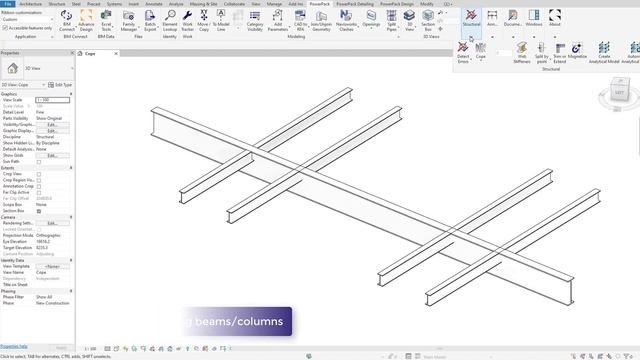Open the Work Tracker wrench tool
This screenshot has height=360, width=640.
click(187, 20)
